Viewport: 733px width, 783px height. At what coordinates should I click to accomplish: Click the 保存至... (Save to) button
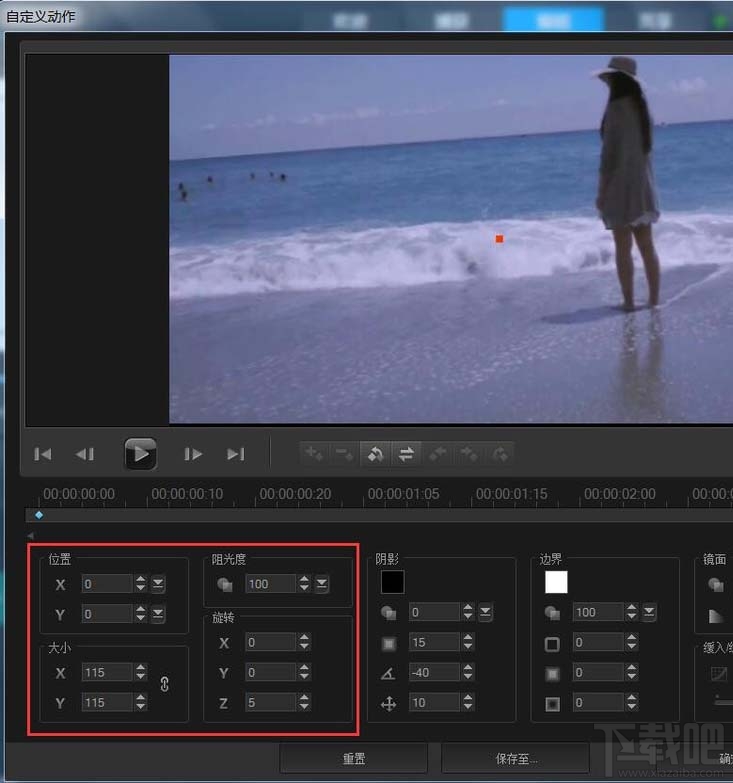coord(515,759)
